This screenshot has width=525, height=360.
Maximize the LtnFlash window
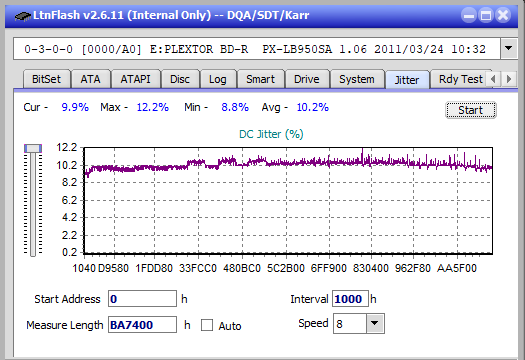click(486, 15)
